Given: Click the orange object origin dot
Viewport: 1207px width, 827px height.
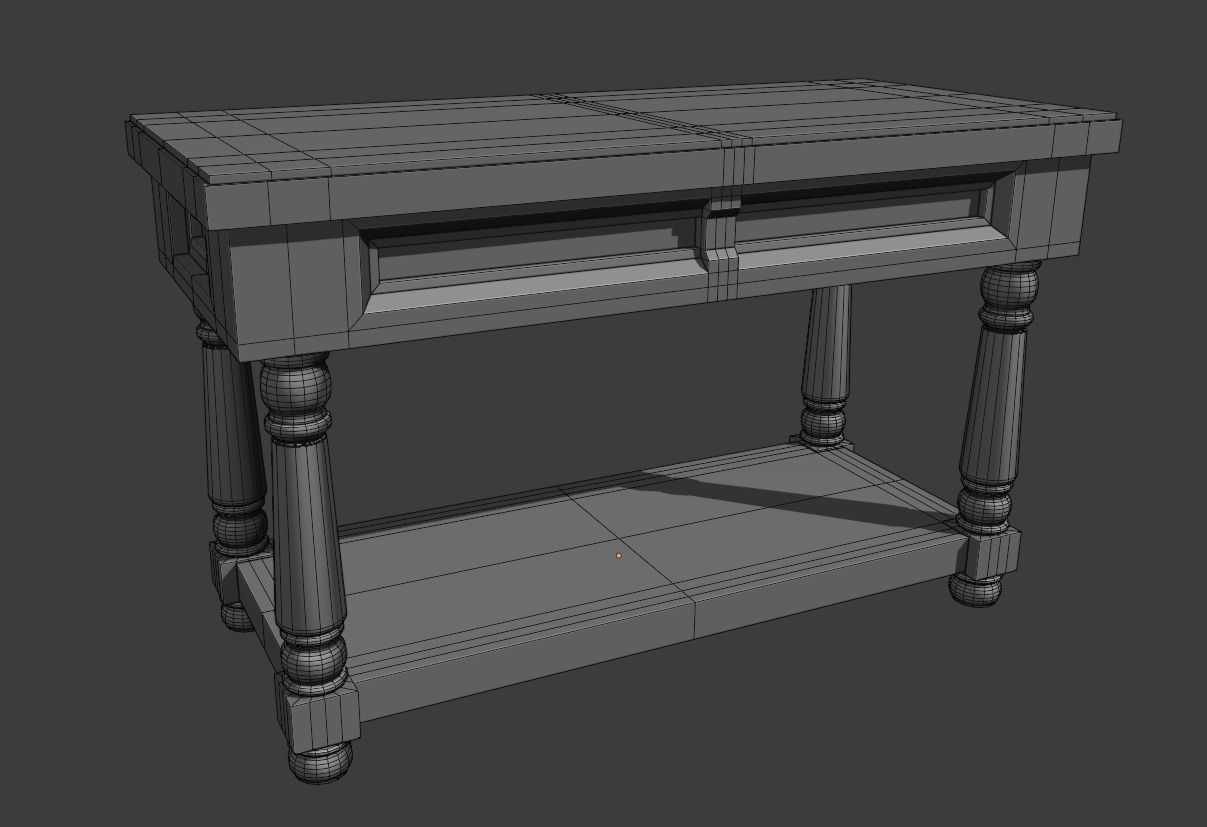Looking at the screenshot, I should tap(619, 555).
